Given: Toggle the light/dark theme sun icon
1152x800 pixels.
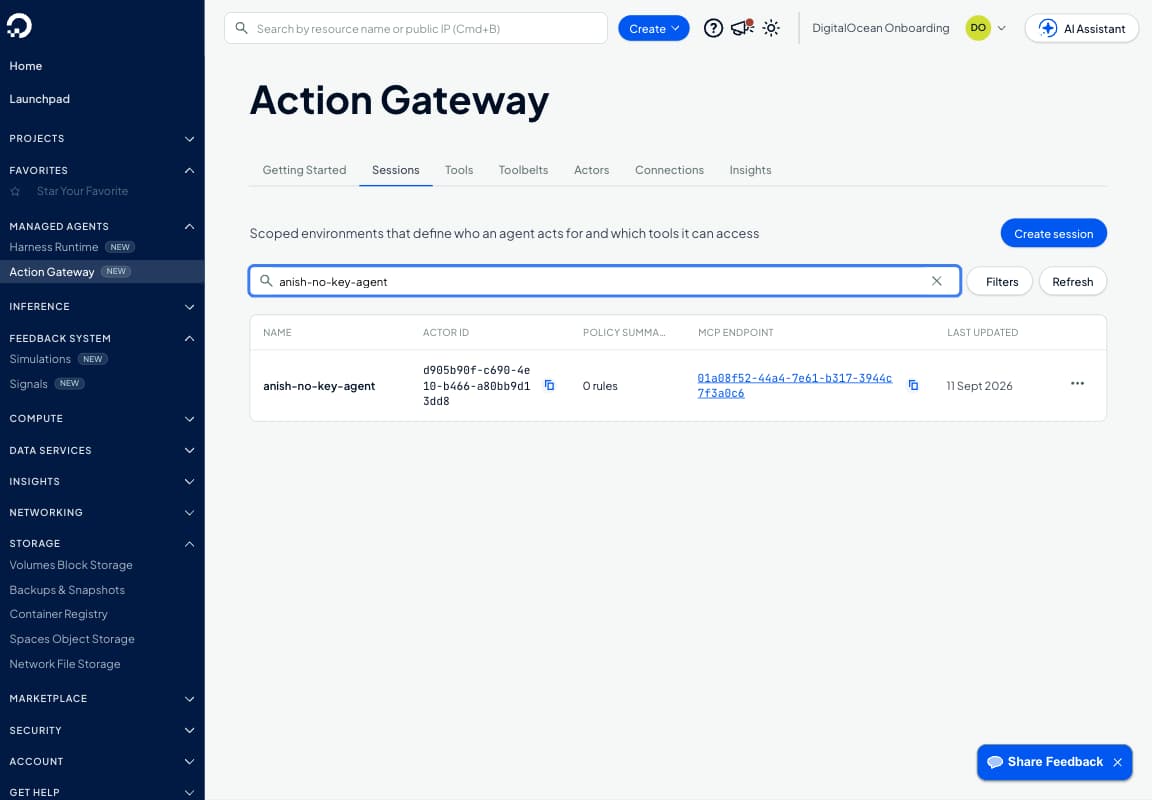Looking at the screenshot, I should (x=771, y=29).
